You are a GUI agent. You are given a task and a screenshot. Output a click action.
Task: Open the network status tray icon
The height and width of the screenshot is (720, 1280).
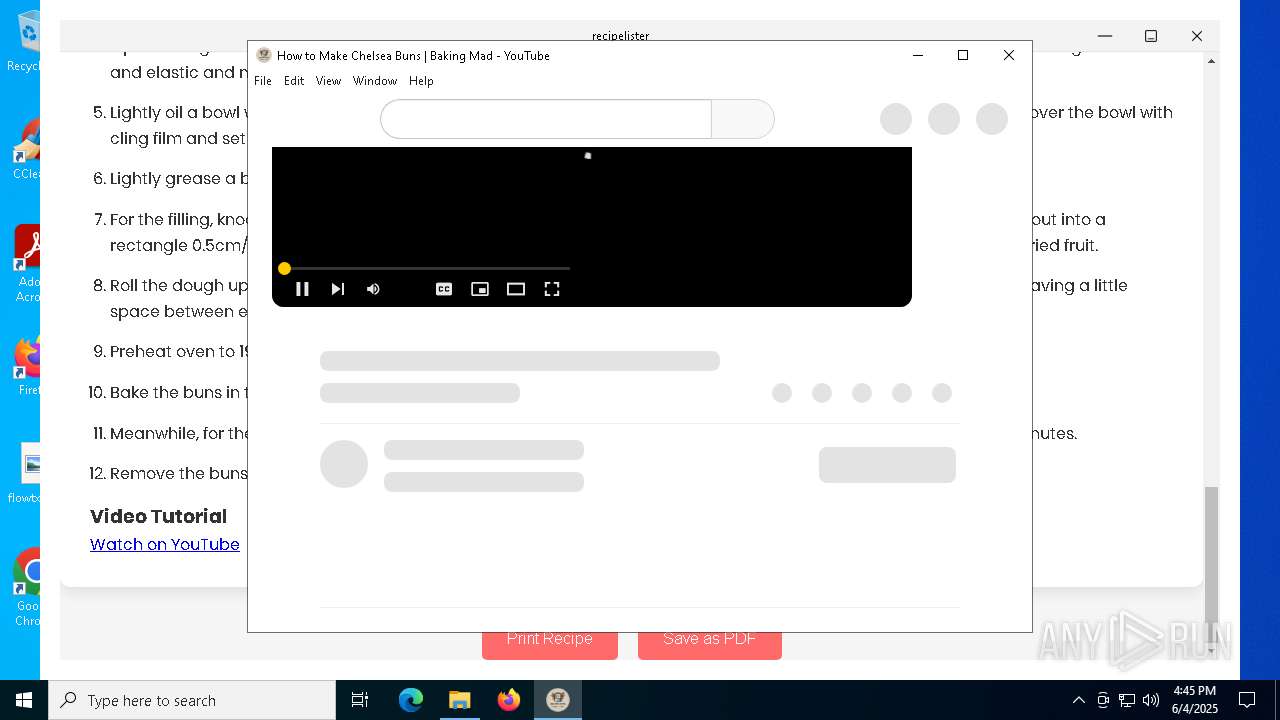1127,700
